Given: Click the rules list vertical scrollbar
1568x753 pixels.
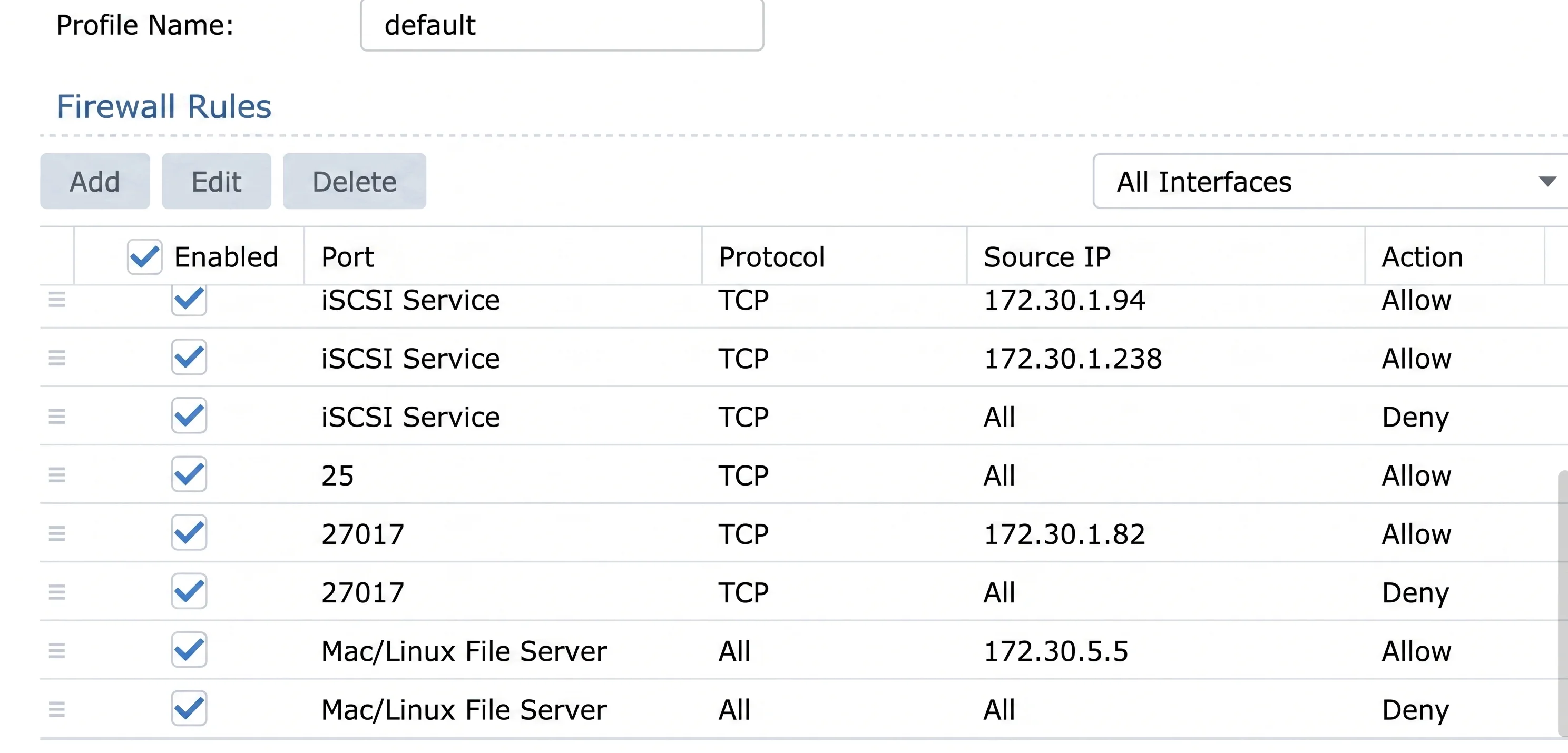Looking at the screenshot, I should point(1562,602).
